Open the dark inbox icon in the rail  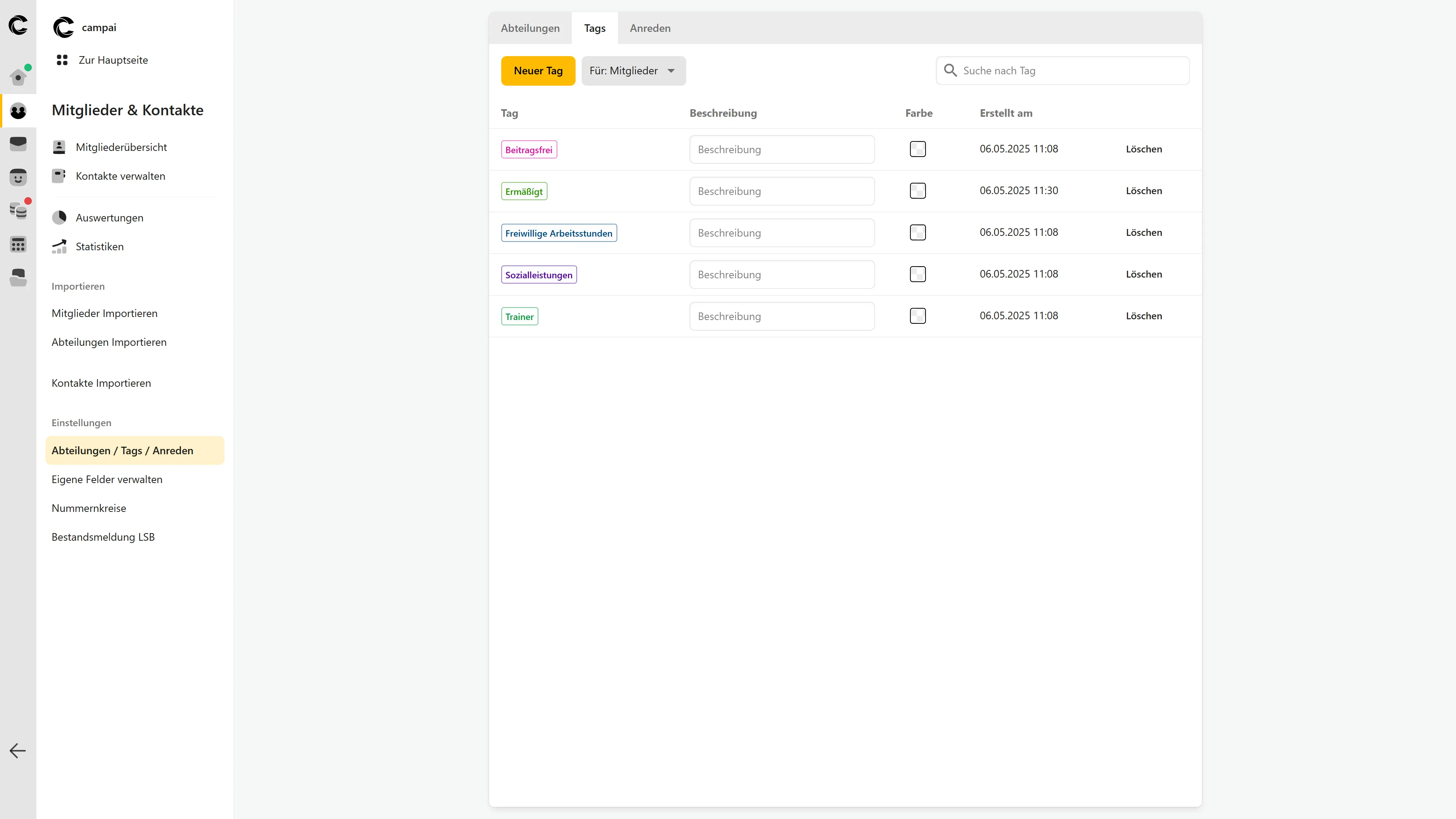[x=18, y=144]
